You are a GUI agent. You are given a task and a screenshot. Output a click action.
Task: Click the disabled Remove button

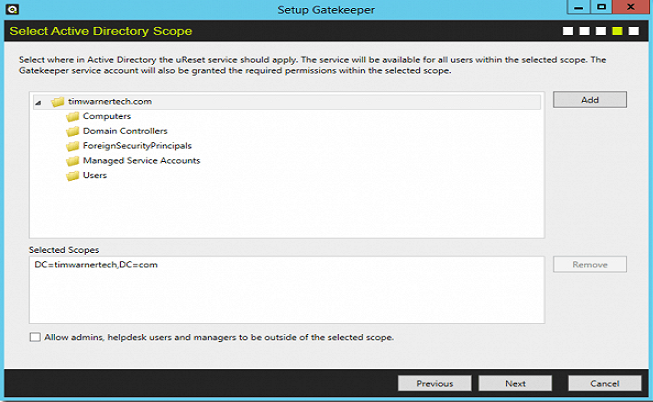click(590, 265)
